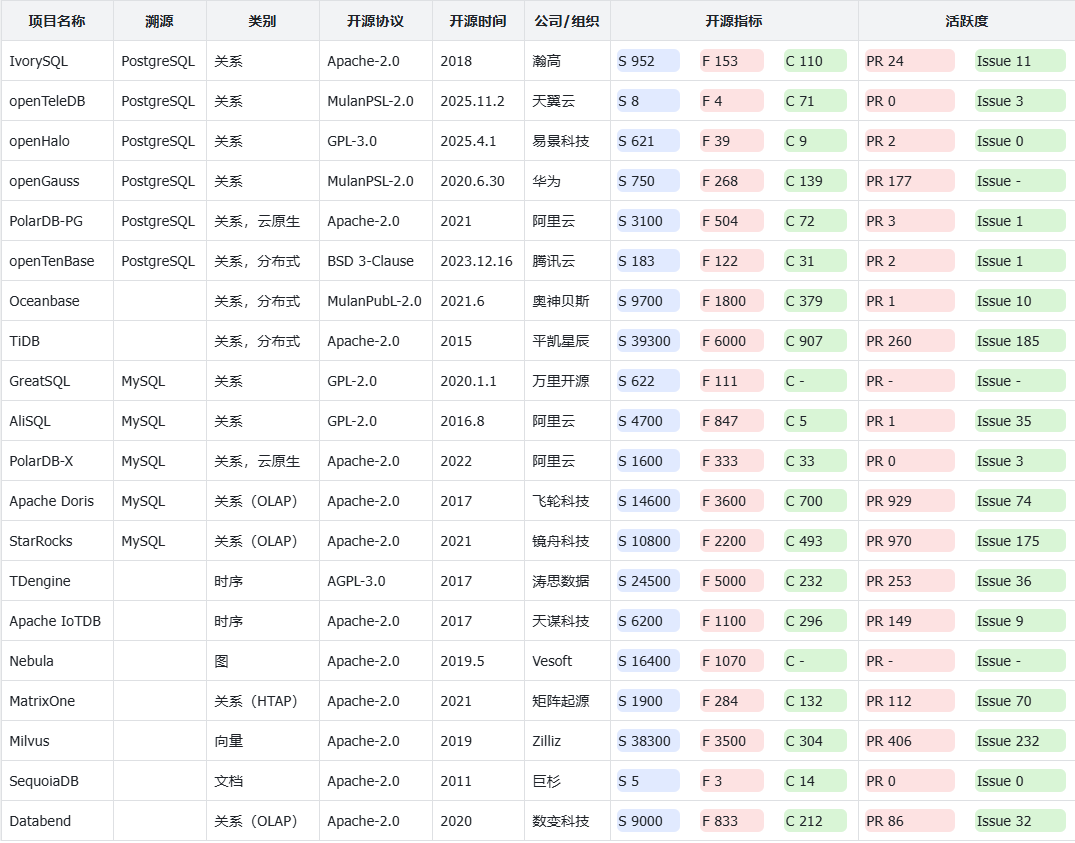Image resolution: width=1075 pixels, height=843 pixels.
Task: Click the 2025.11.2 open-source date cell
Action: pyautogui.click(x=478, y=101)
